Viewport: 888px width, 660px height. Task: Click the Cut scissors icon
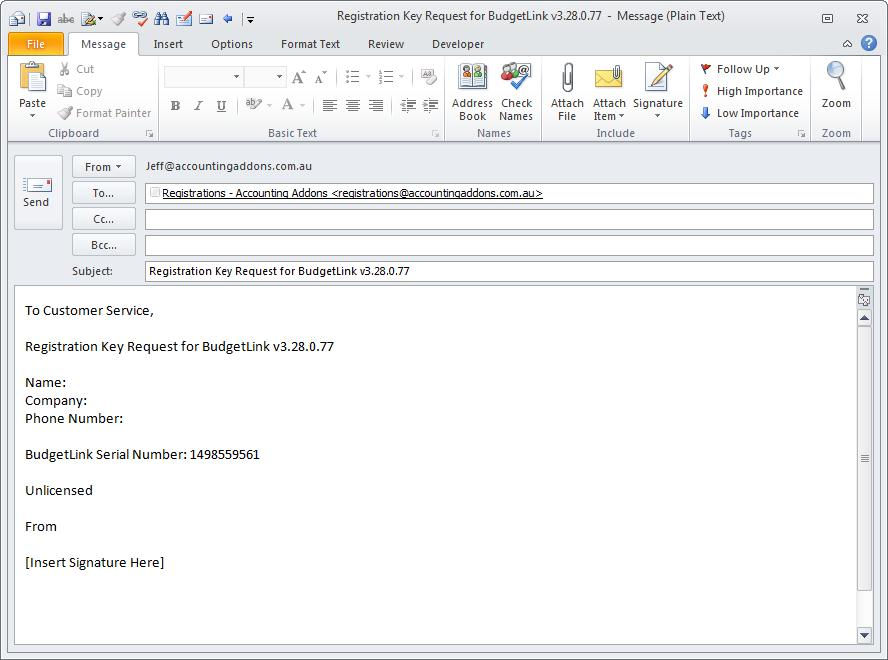point(65,69)
